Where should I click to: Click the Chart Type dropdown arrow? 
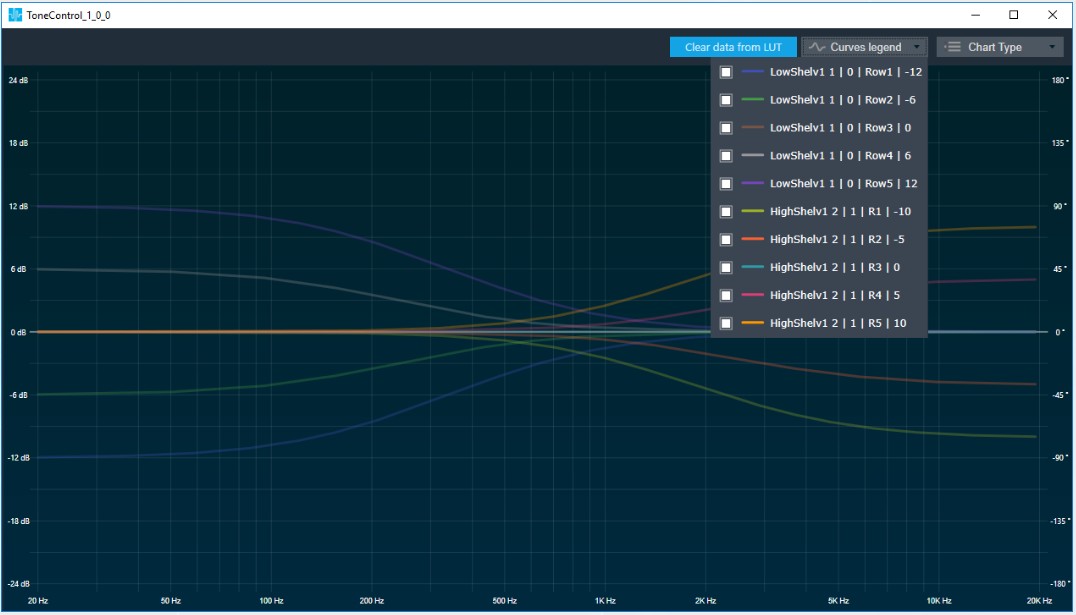pyautogui.click(x=1052, y=47)
